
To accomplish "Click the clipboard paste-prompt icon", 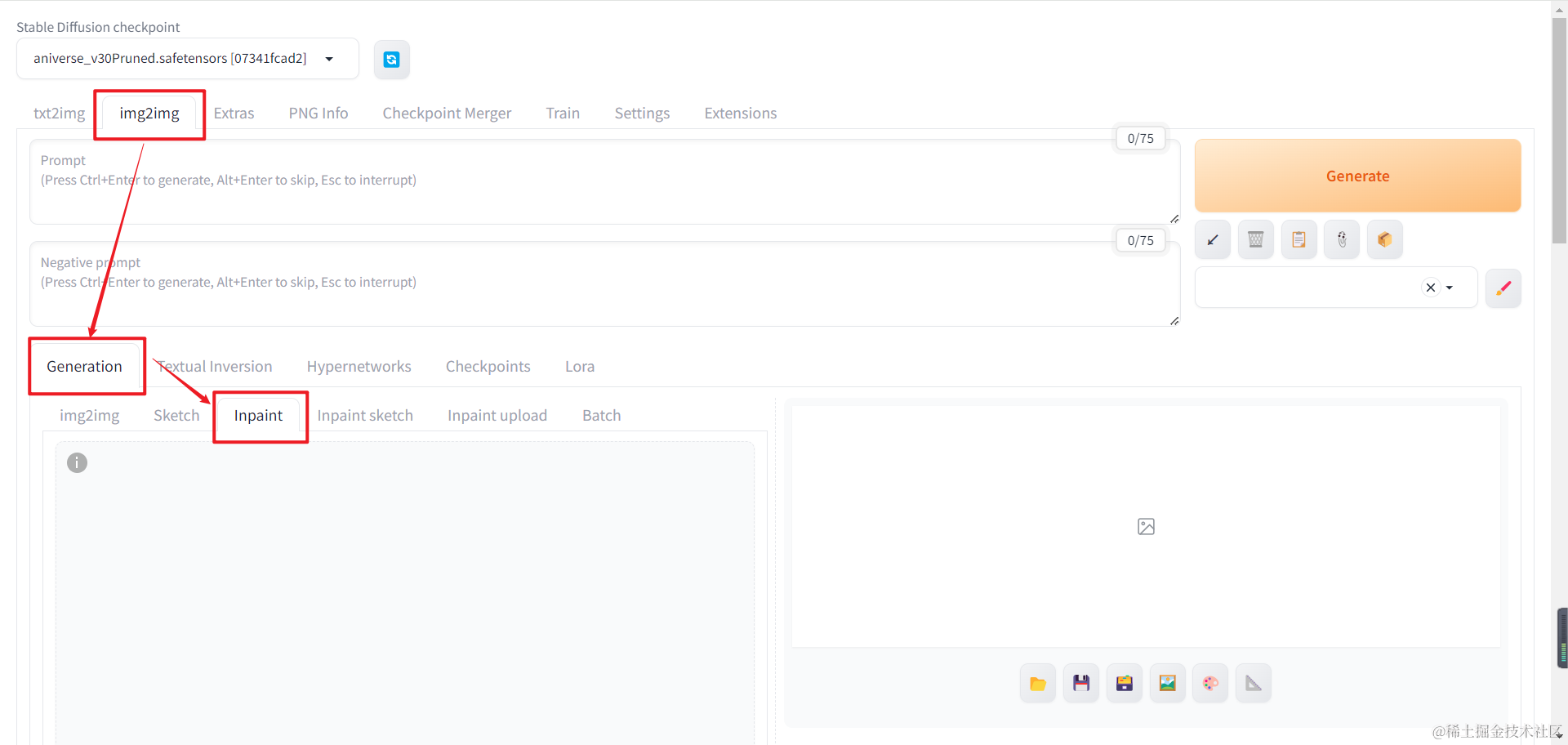I will click(x=1299, y=239).
